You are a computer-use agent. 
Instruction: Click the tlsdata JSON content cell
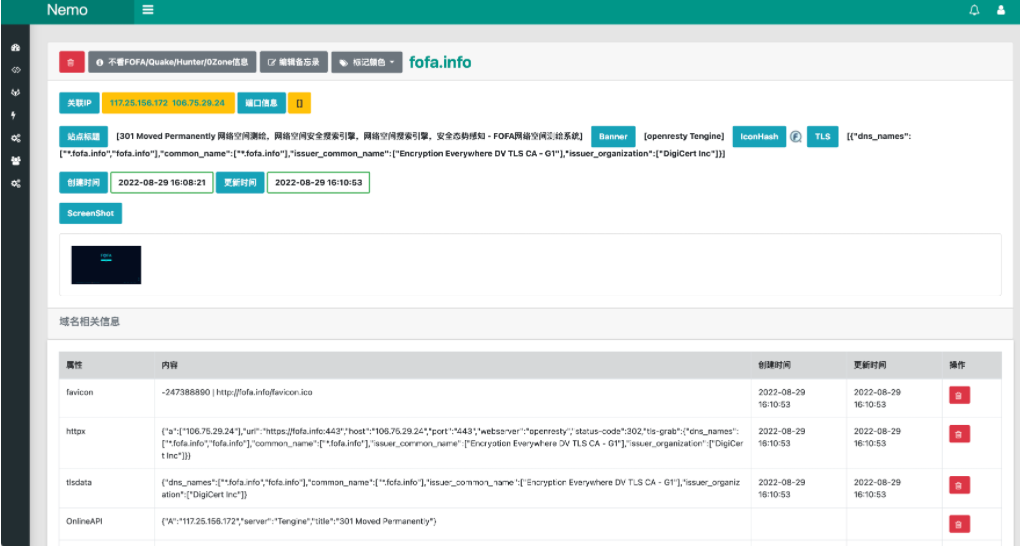[x=453, y=489]
